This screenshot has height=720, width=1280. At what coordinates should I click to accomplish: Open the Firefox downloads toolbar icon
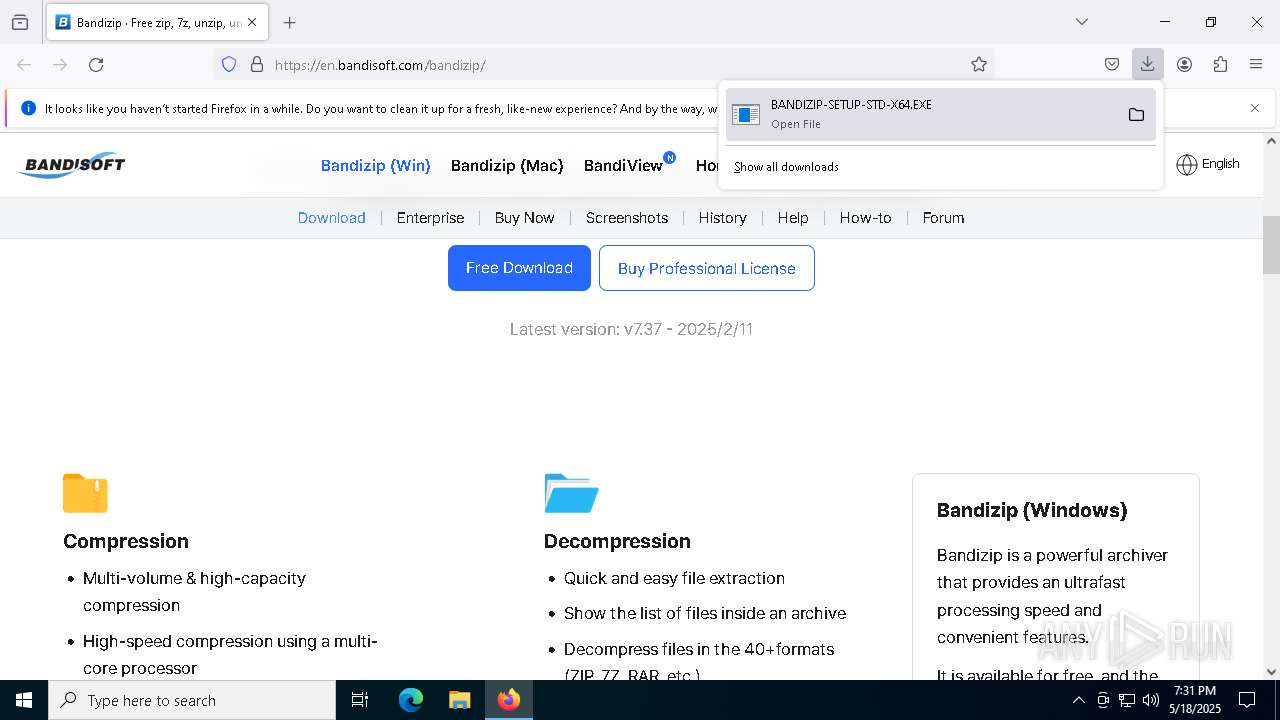[x=1147, y=64]
